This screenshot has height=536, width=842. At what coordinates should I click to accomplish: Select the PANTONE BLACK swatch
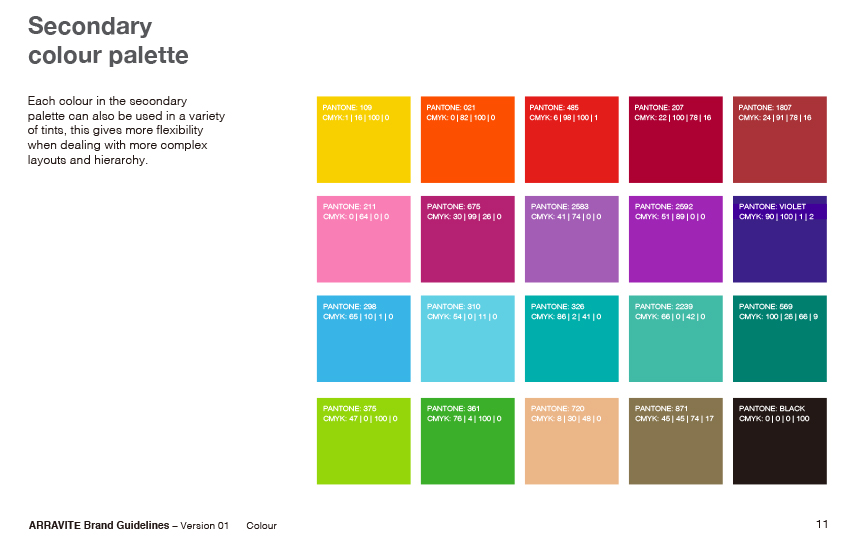780,441
